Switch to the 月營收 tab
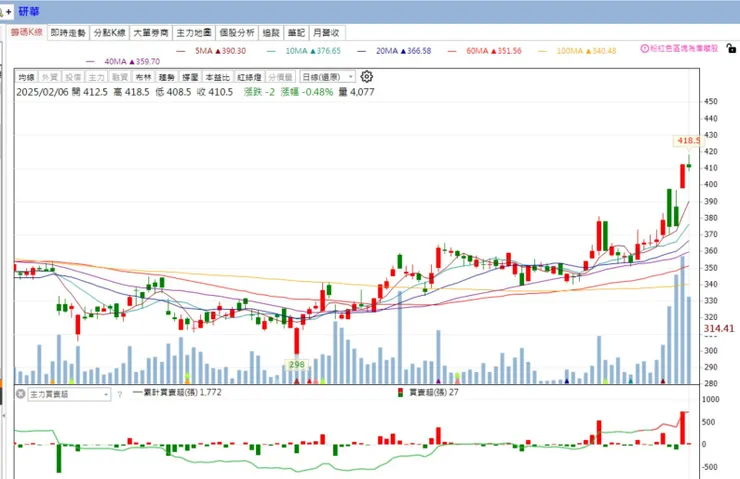Image resolution: width=740 pixels, height=479 pixels. [326, 33]
